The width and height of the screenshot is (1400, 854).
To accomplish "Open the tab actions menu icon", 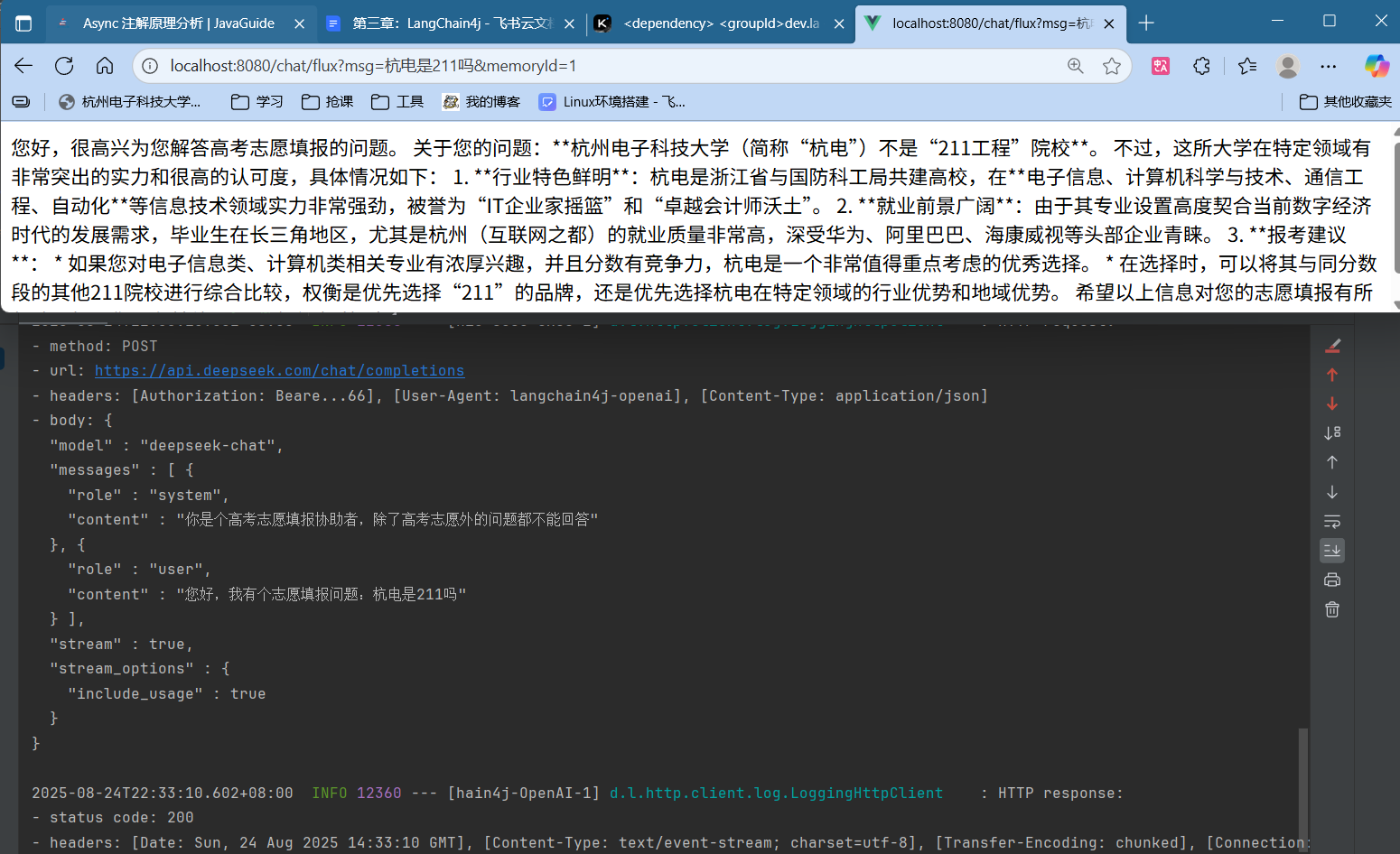I will pyautogui.click(x=23, y=23).
